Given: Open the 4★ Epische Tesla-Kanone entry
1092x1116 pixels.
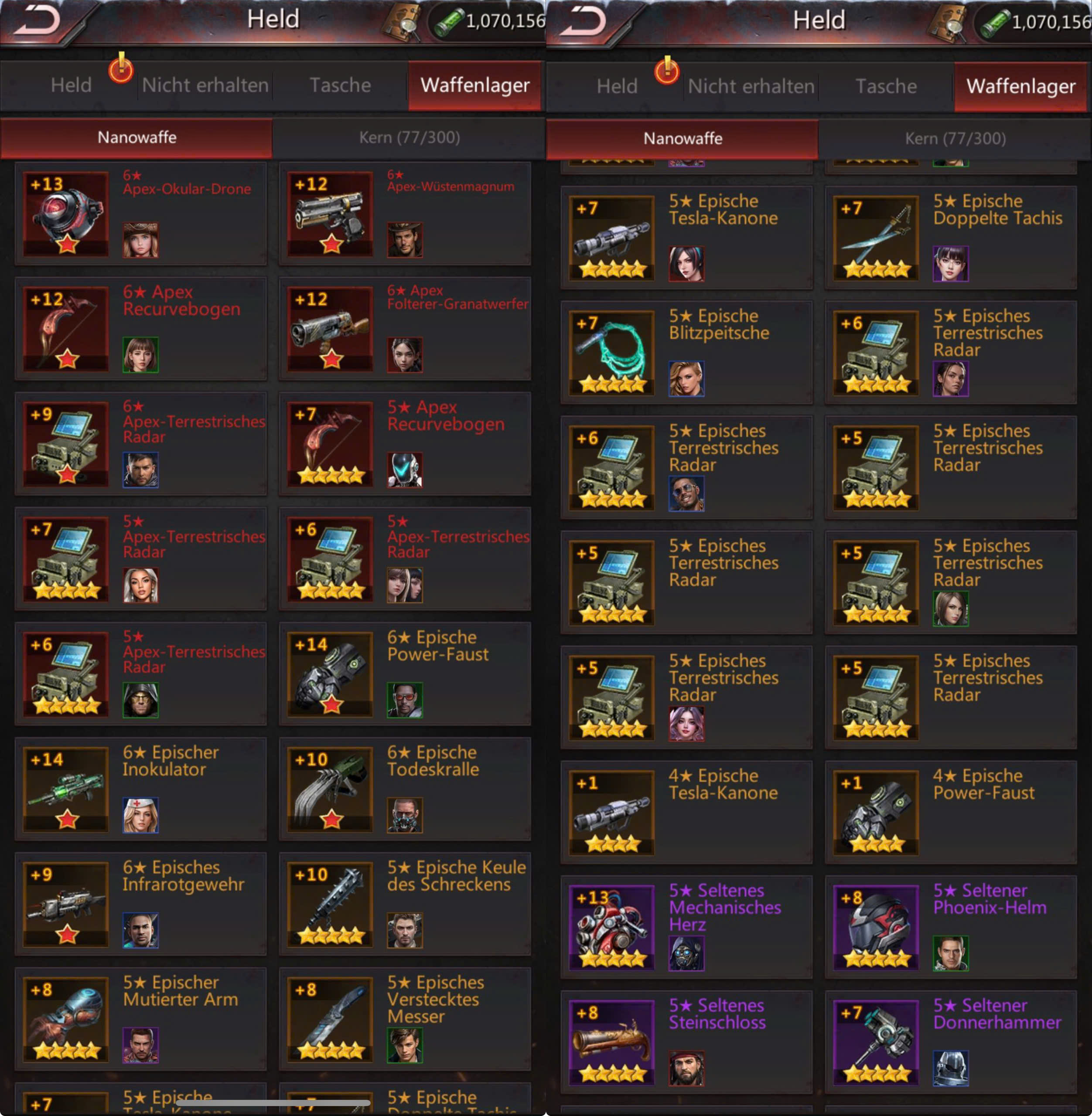Looking at the screenshot, I should (686, 812).
